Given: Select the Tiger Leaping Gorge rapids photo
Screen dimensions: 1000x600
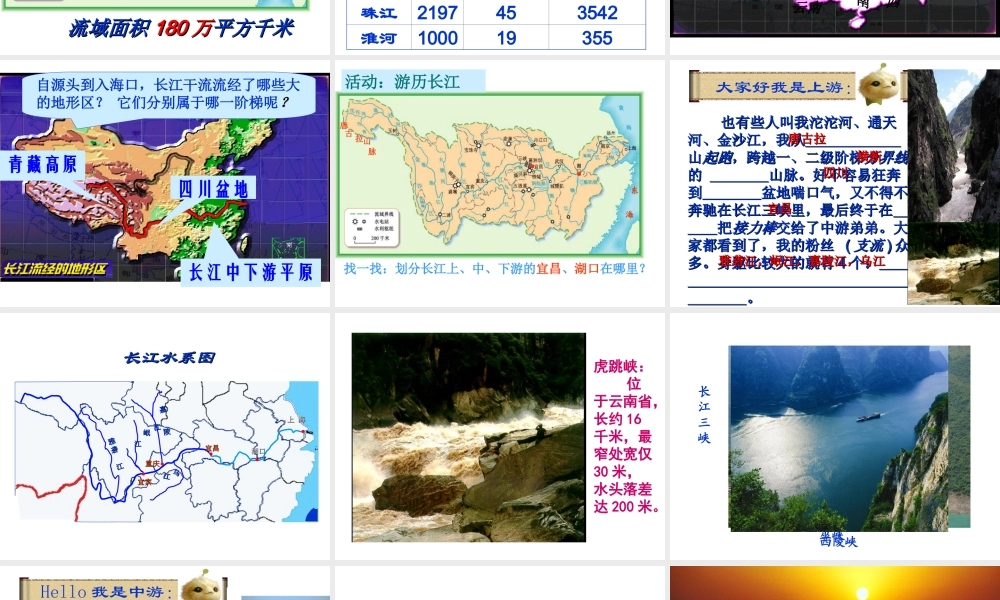Looking at the screenshot, I should tap(469, 437).
